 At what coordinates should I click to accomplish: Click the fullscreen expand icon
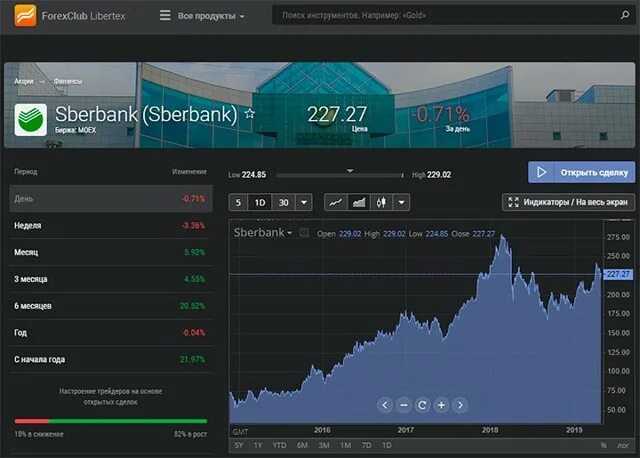(513, 202)
